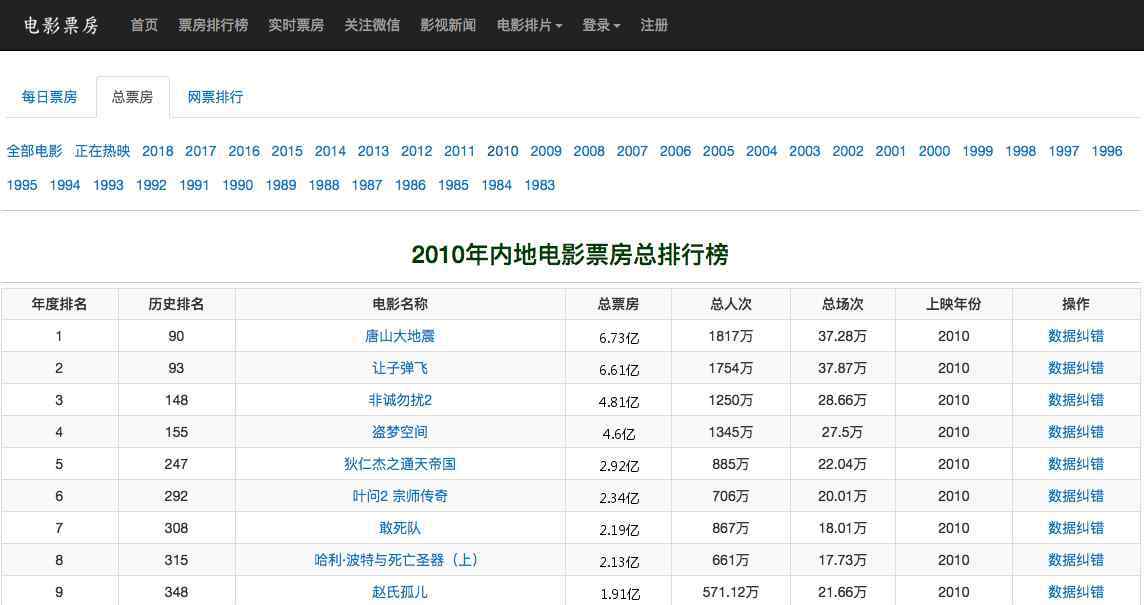Viewport: 1144px width, 605px height.
Task: Open 哈利·波特与死亡圣器（上） movie link
Action: (x=396, y=560)
